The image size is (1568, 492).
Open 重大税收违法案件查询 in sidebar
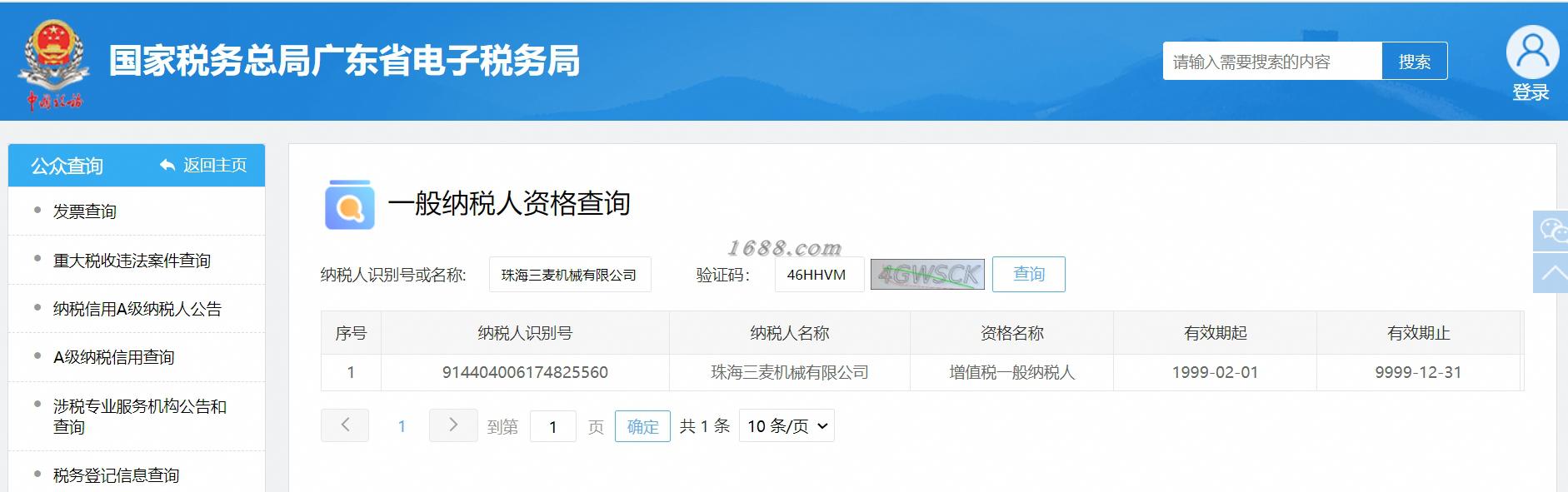pos(132,261)
